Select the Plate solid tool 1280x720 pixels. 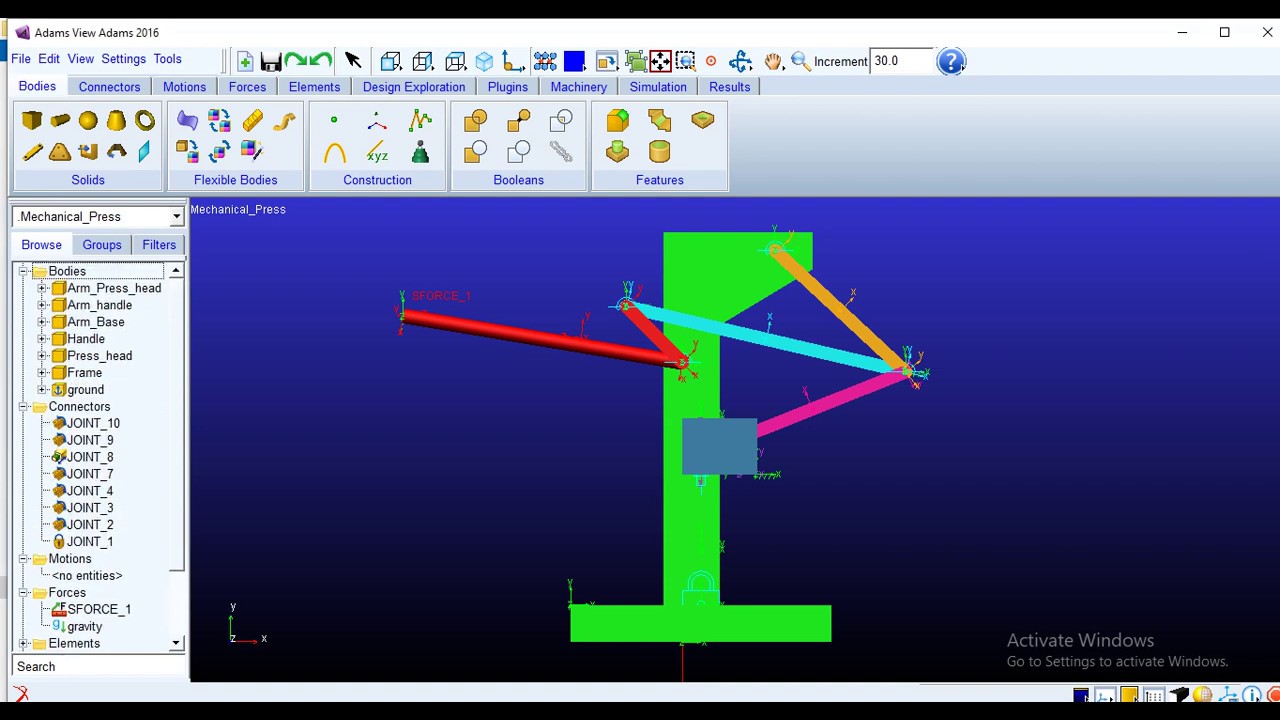[x=60, y=152]
